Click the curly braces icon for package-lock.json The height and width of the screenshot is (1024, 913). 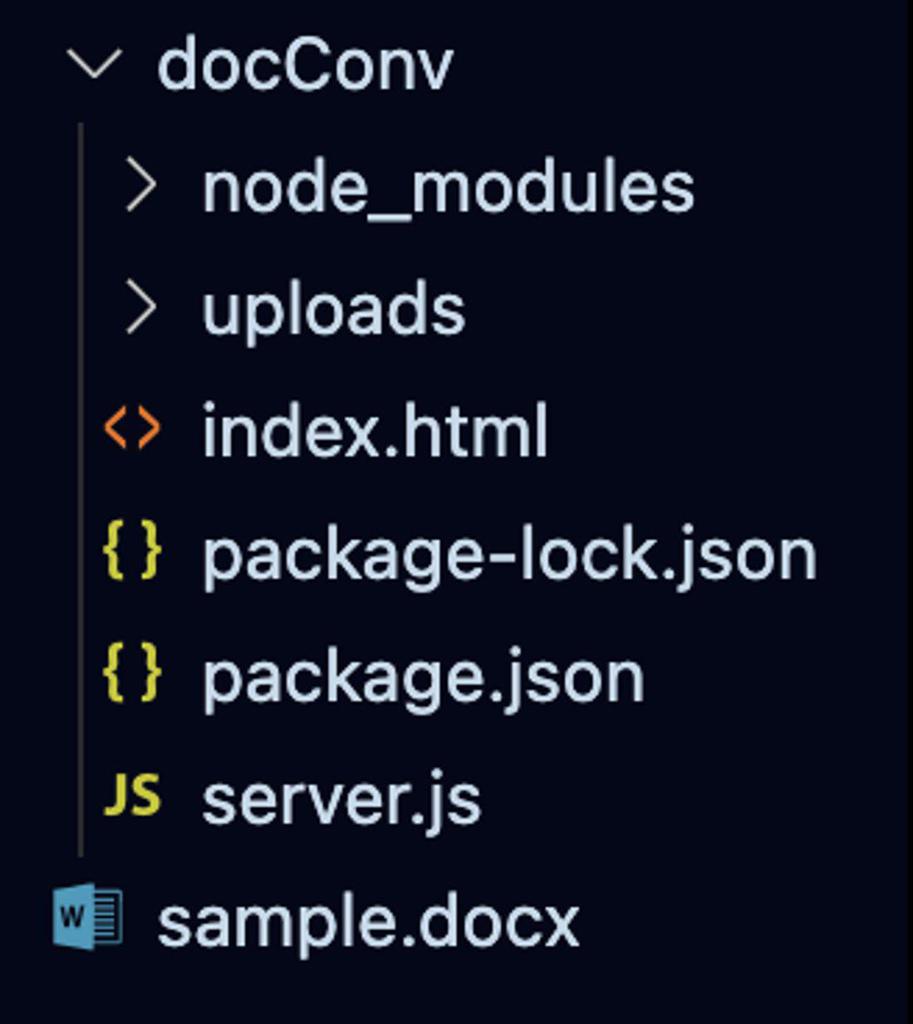(131, 553)
